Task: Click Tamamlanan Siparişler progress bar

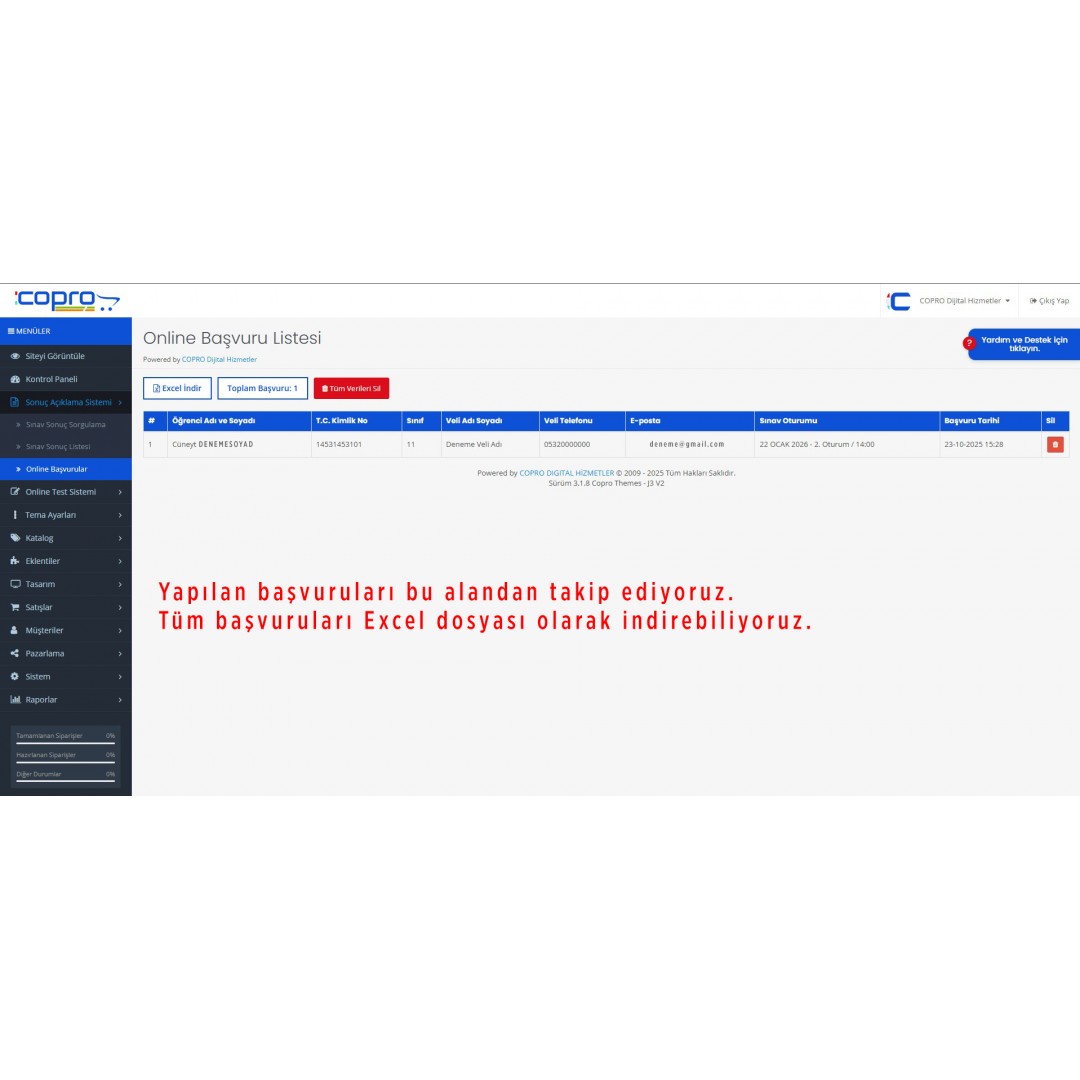Action: tap(65, 743)
